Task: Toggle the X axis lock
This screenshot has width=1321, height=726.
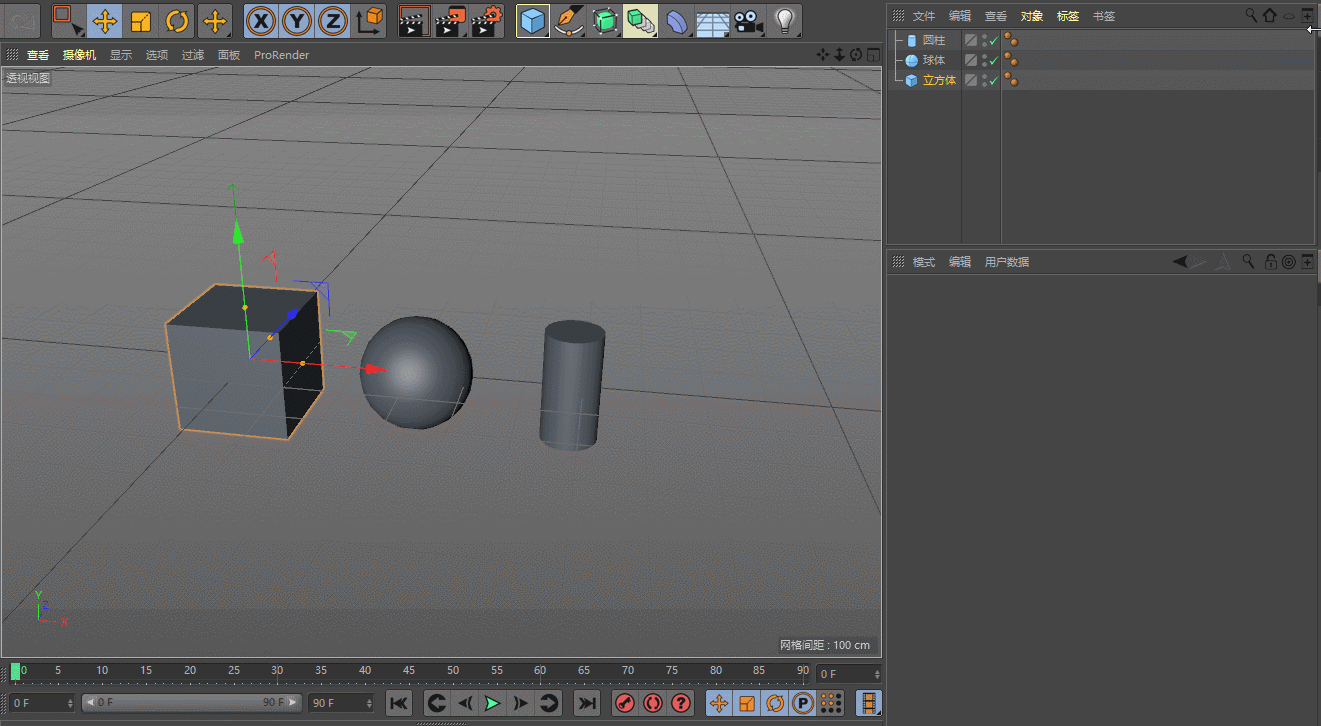Action: [261, 20]
